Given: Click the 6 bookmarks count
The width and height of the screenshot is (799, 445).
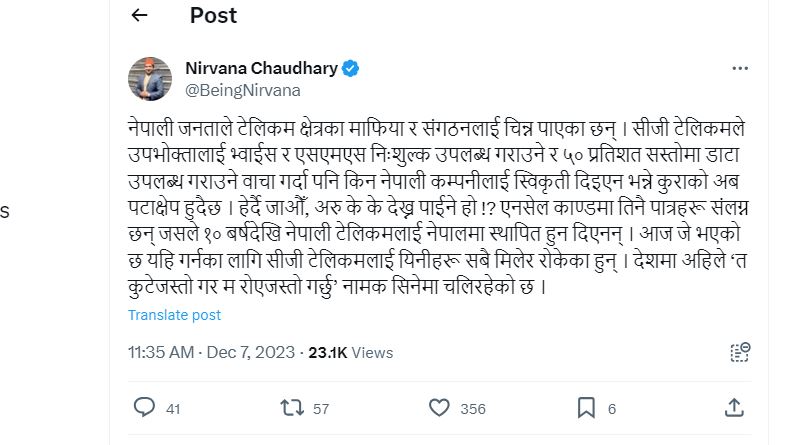Looking at the screenshot, I should coord(612,409).
